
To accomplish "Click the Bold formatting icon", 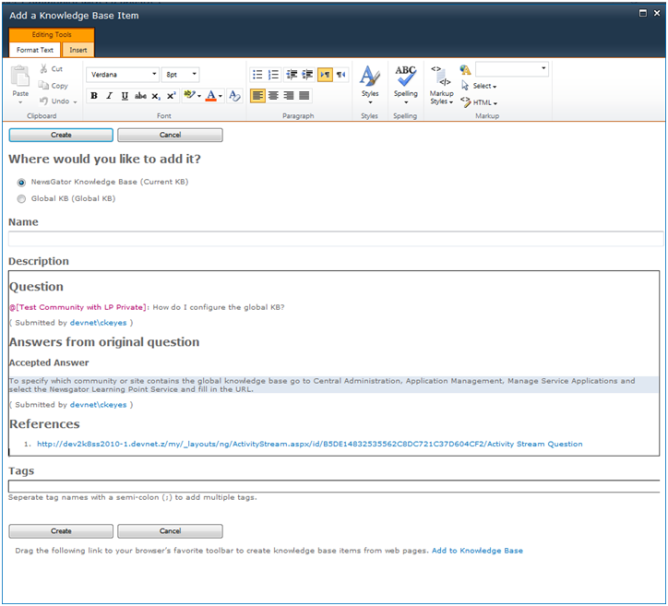I will coord(94,96).
